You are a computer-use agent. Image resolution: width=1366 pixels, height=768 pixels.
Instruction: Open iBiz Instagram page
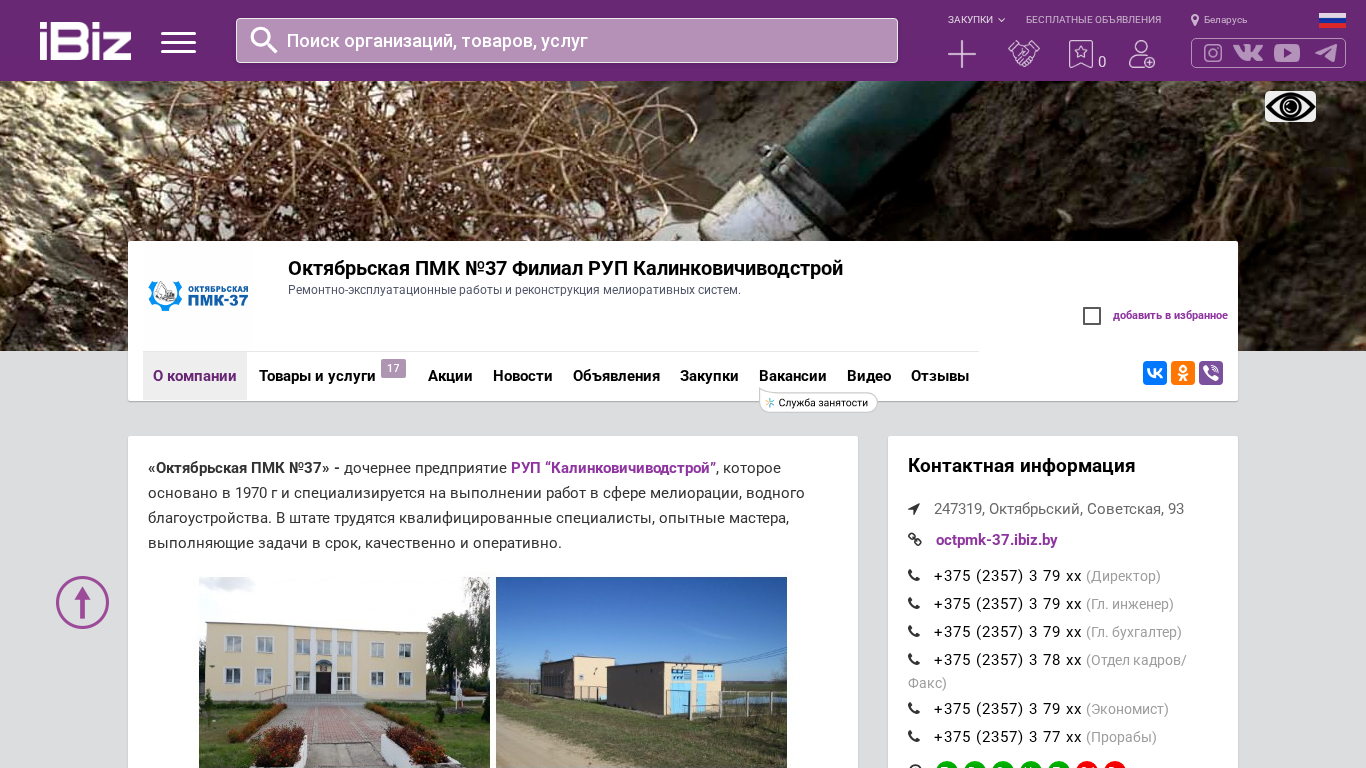1213,53
